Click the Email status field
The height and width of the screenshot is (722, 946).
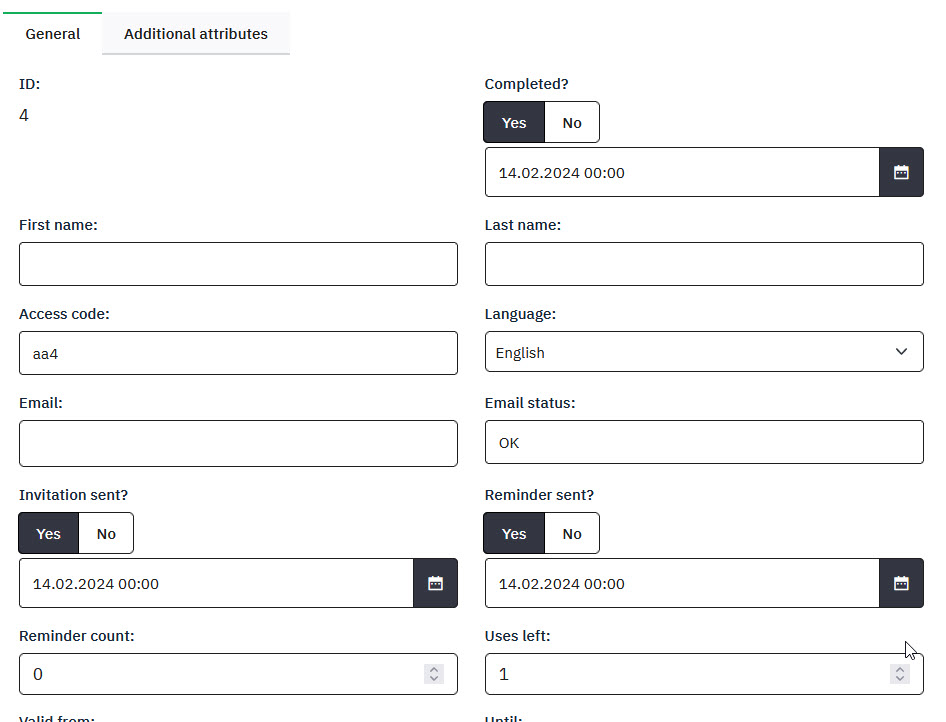tap(704, 442)
